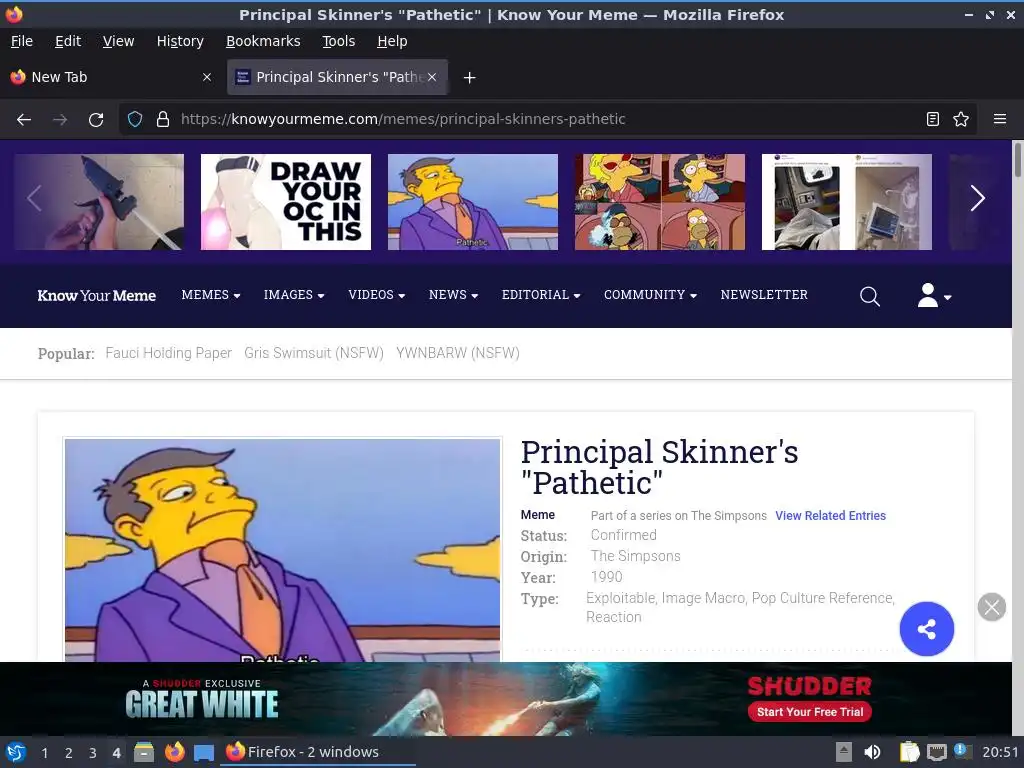The image size is (1024, 768).
Task: Open the NEWSLETTER page link
Action: 764,295
